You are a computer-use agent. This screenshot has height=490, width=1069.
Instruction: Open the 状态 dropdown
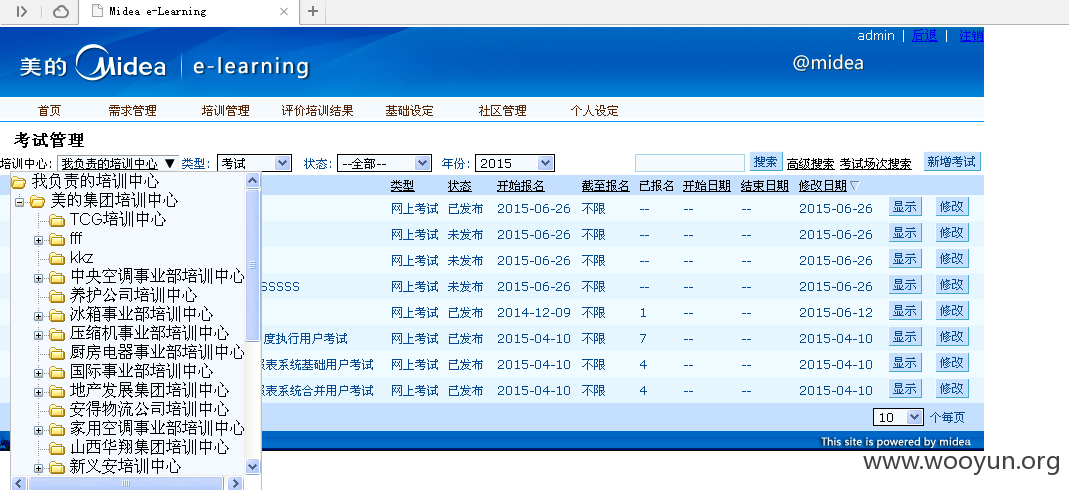pyautogui.click(x=385, y=164)
